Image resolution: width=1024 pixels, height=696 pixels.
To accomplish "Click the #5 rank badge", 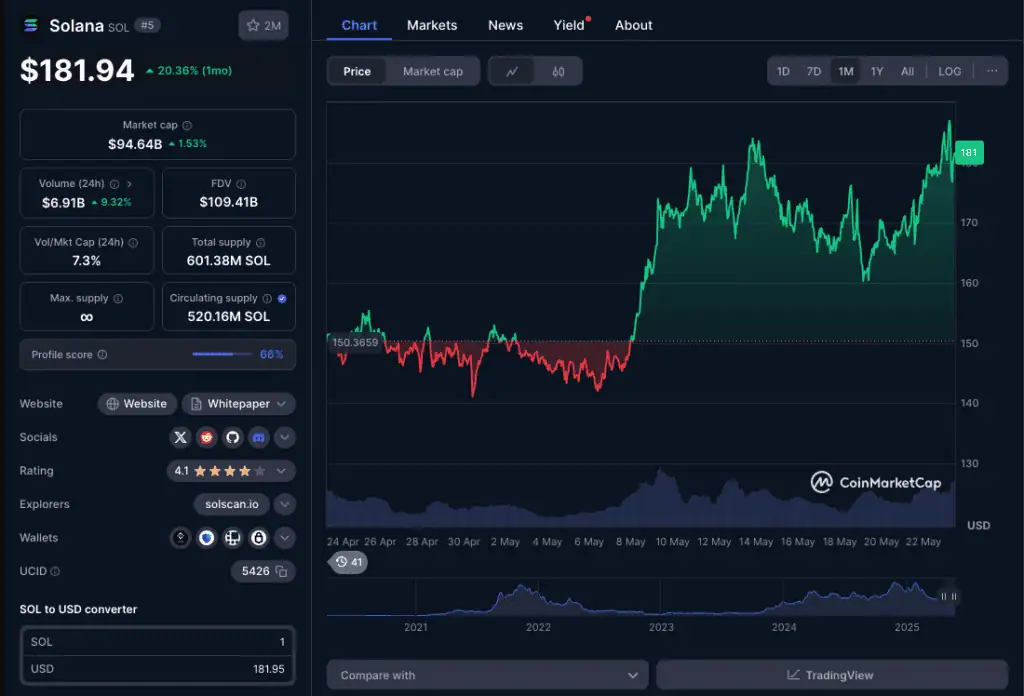I will click(148, 25).
